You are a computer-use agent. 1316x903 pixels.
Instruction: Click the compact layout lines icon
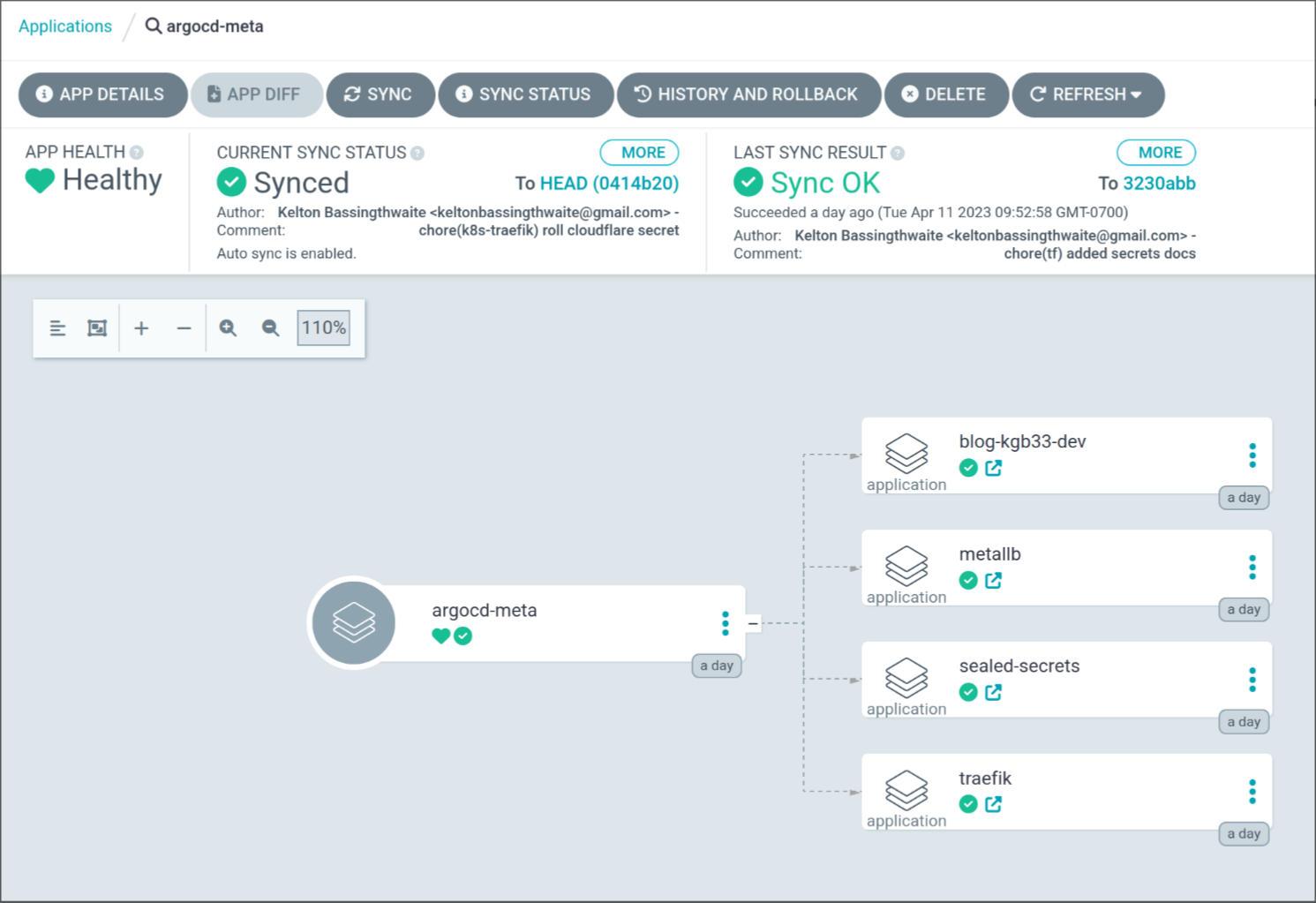tap(57, 328)
